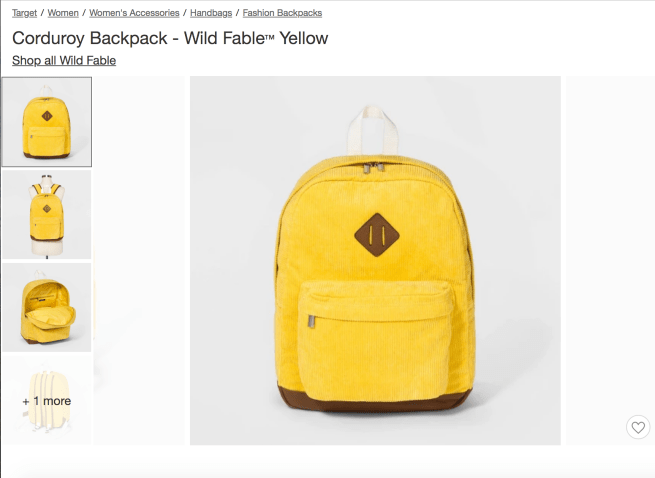
Task: Click the Corduroy Backpack product title
Action: pyautogui.click(x=170, y=38)
